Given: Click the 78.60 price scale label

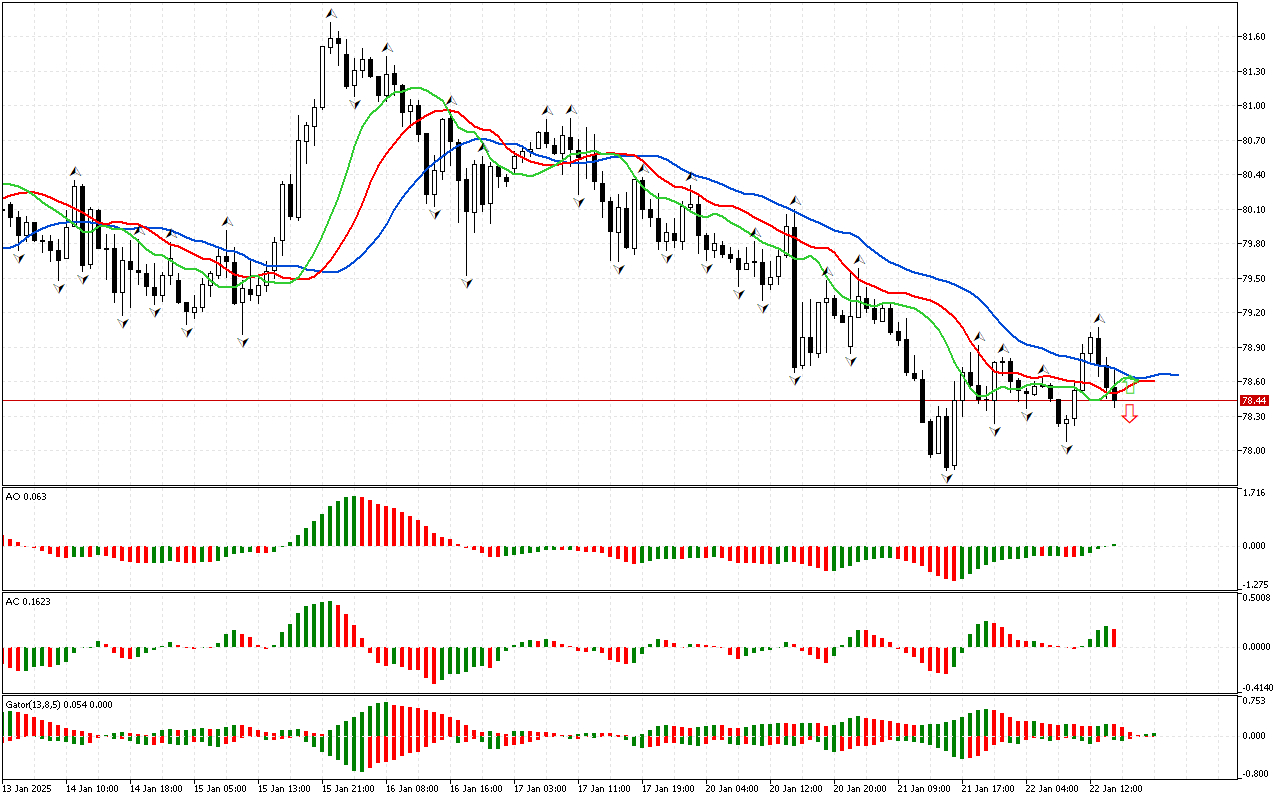Looking at the screenshot, I should pyautogui.click(x=1255, y=382).
